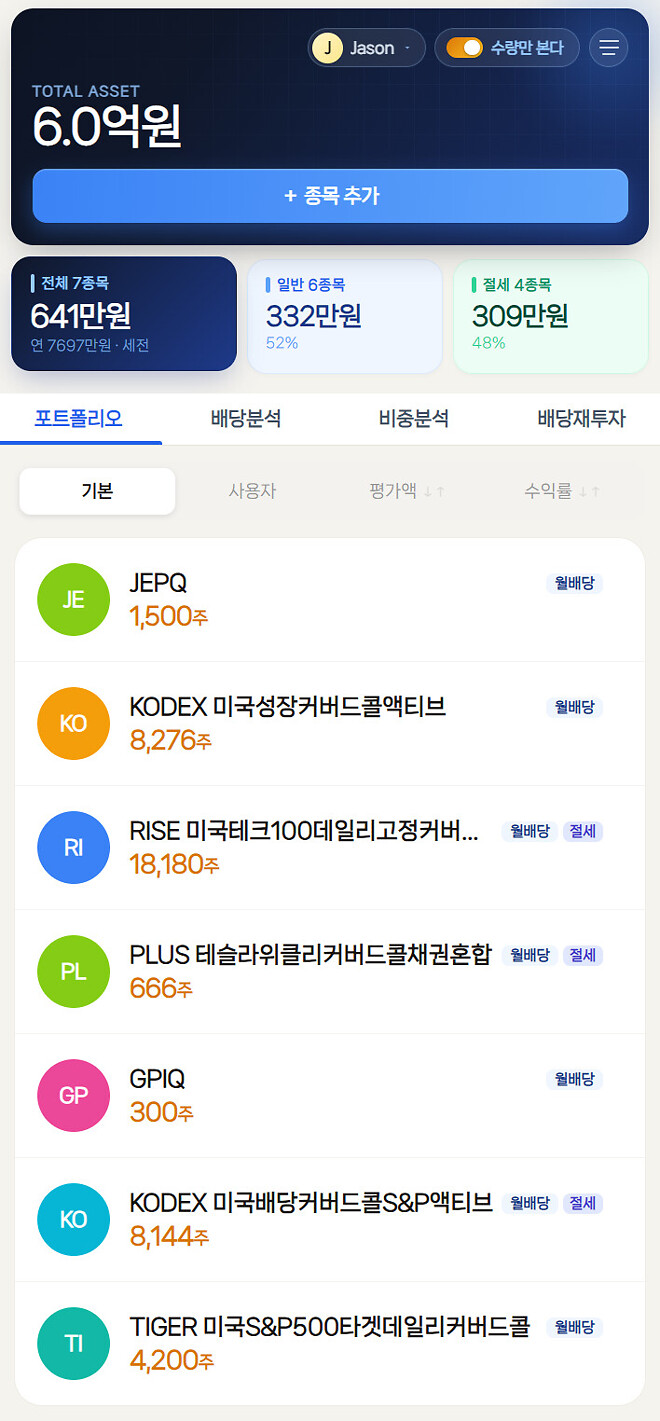Open the Jason account dropdown
Image resolution: width=660 pixels, height=1421 pixels.
point(366,47)
